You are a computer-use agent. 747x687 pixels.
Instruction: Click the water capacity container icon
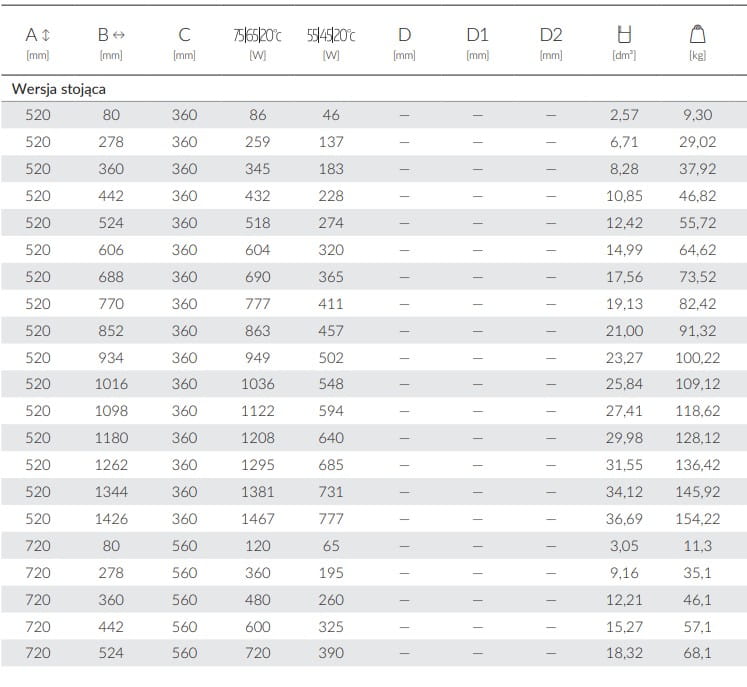click(624, 35)
